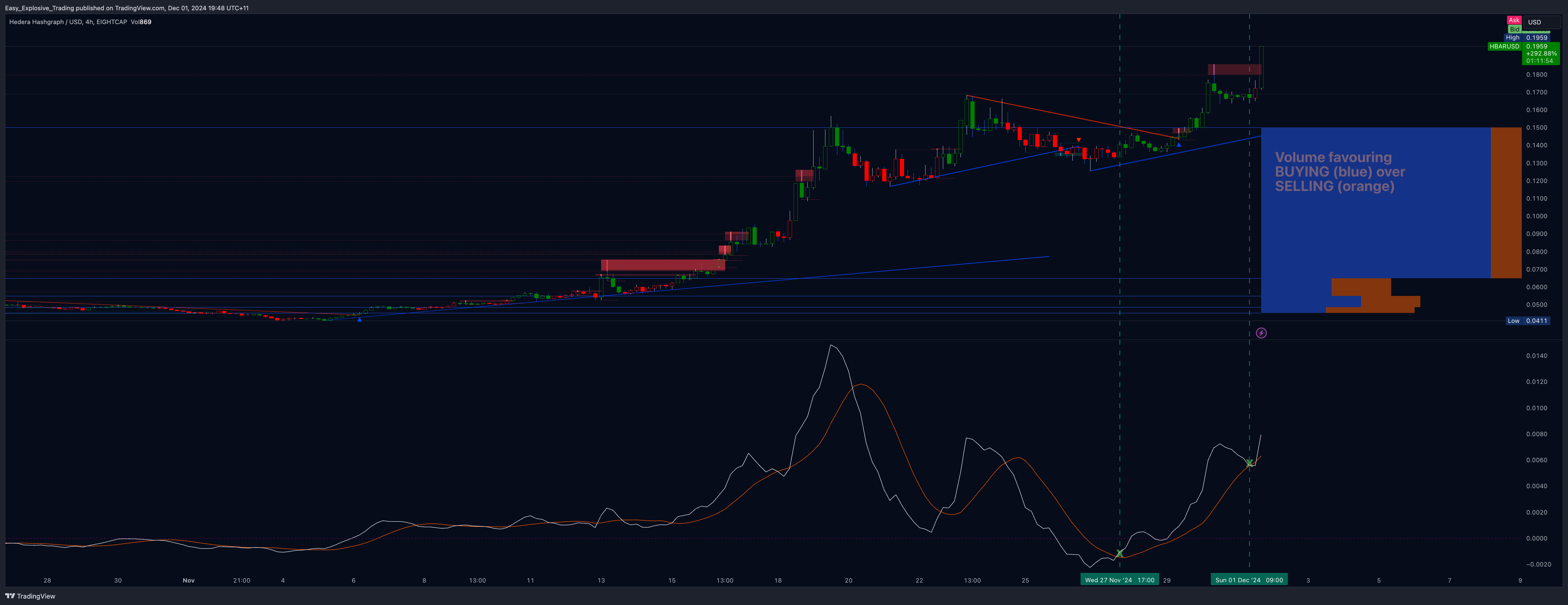
Task: Click the 25 date label on time axis
Action: tap(1026, 581)
